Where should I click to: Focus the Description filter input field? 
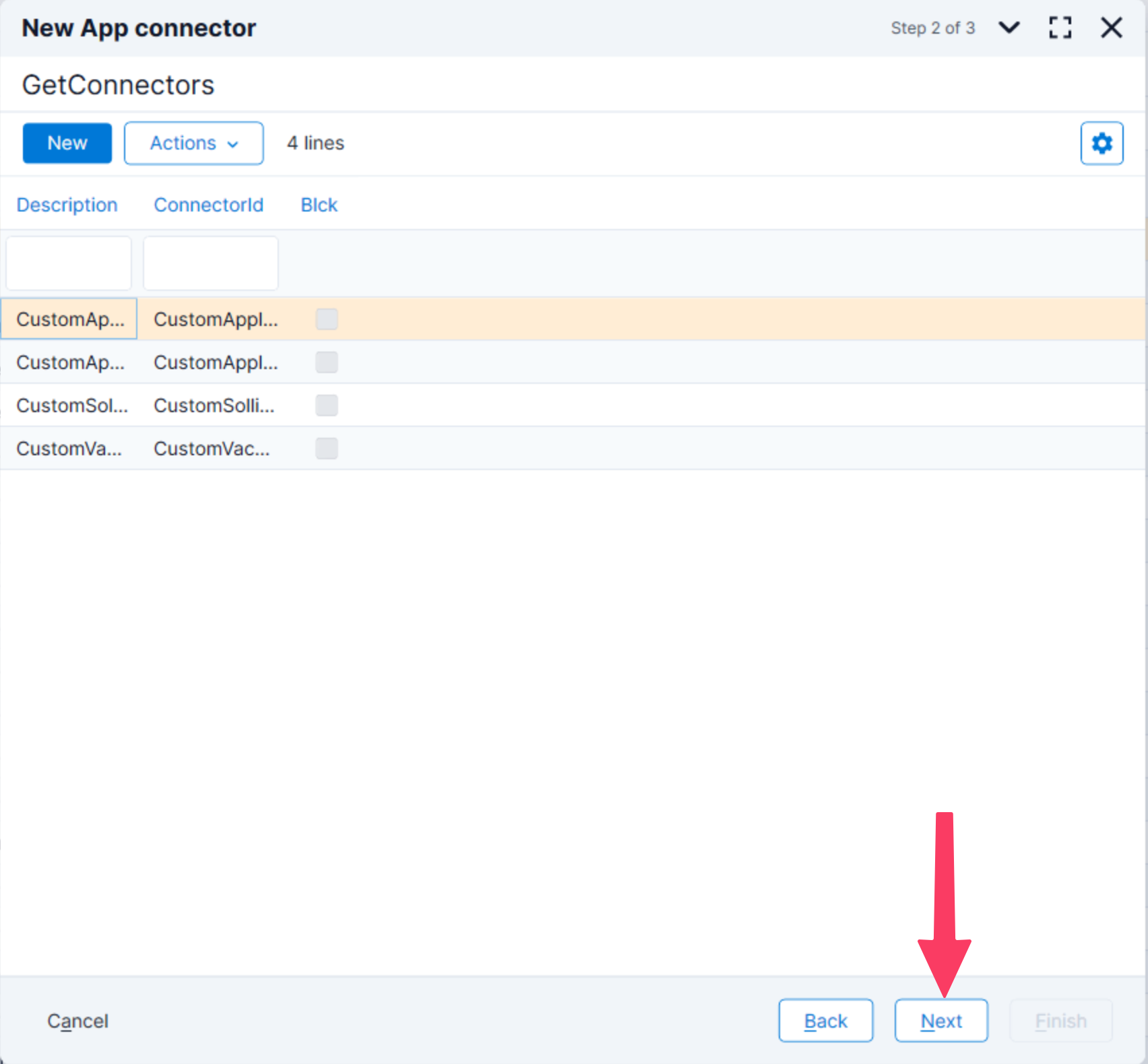click(x=69, y=263)
